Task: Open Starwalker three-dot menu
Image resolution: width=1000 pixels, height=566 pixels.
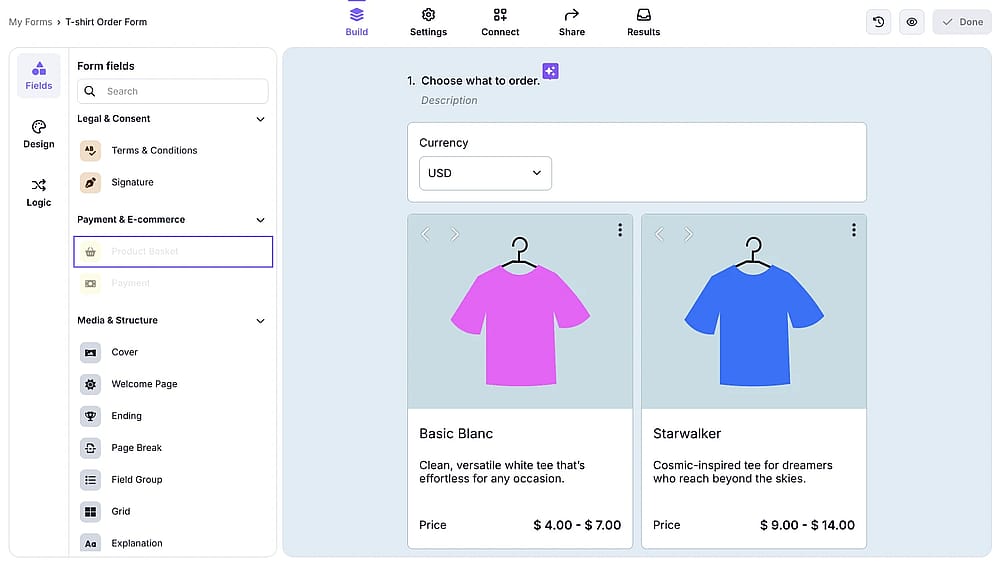Action: (854, 230)
